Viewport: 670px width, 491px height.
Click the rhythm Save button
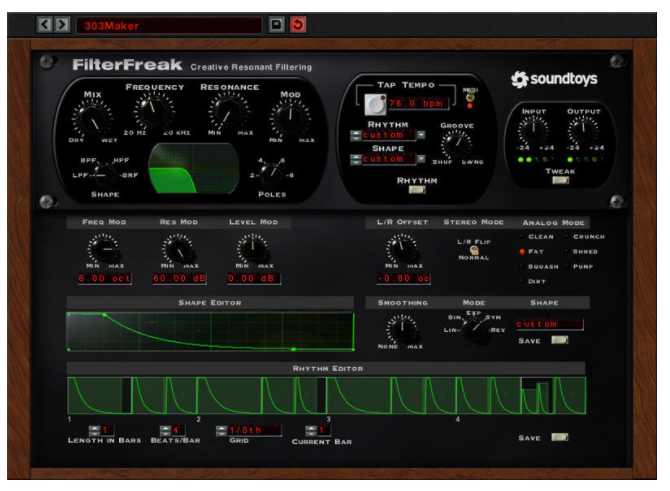pyautogui.click(x=559, y=437)
